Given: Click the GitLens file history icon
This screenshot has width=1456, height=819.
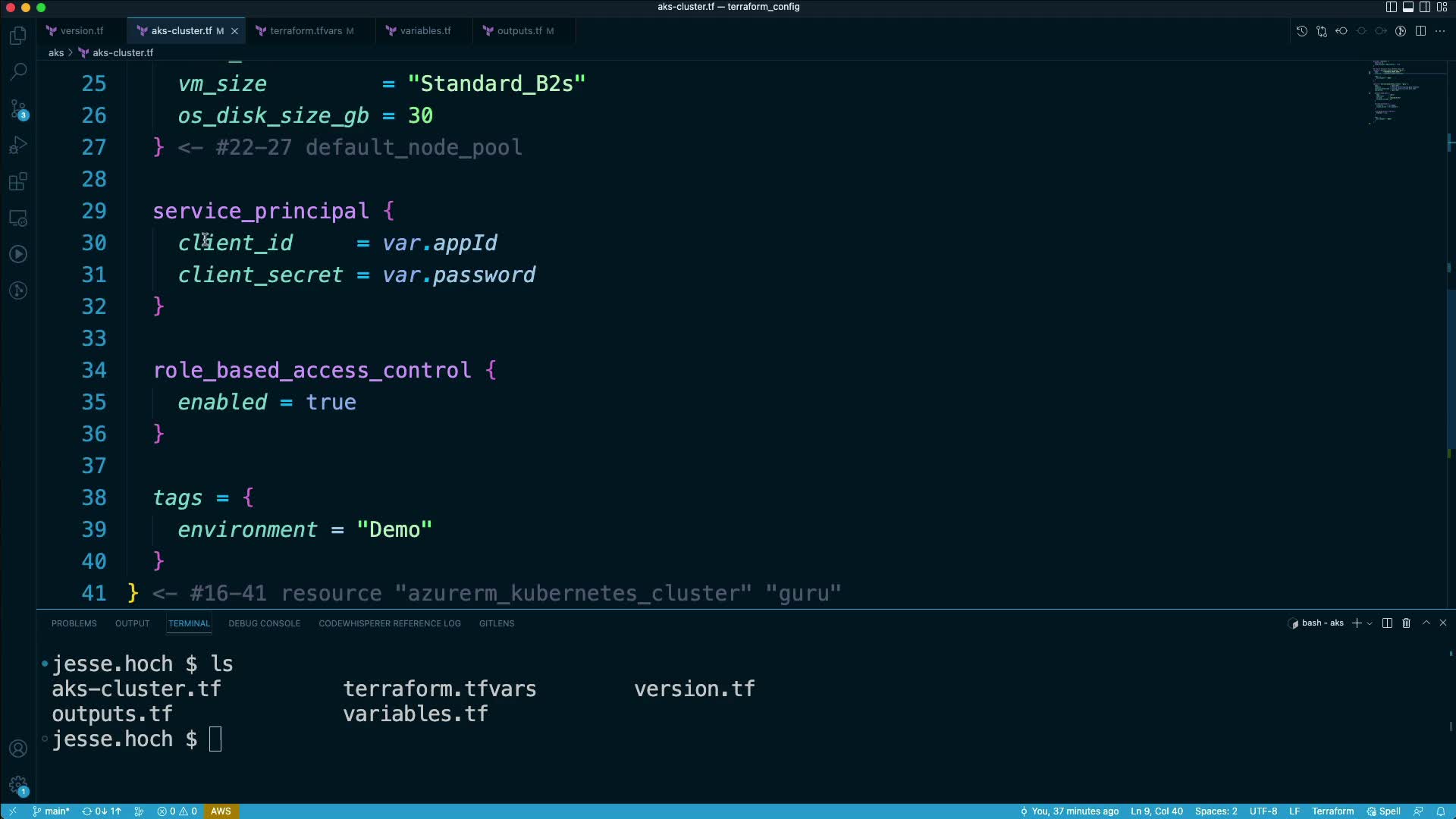Looking at the screenshot, I should (x=1301, y=31).
